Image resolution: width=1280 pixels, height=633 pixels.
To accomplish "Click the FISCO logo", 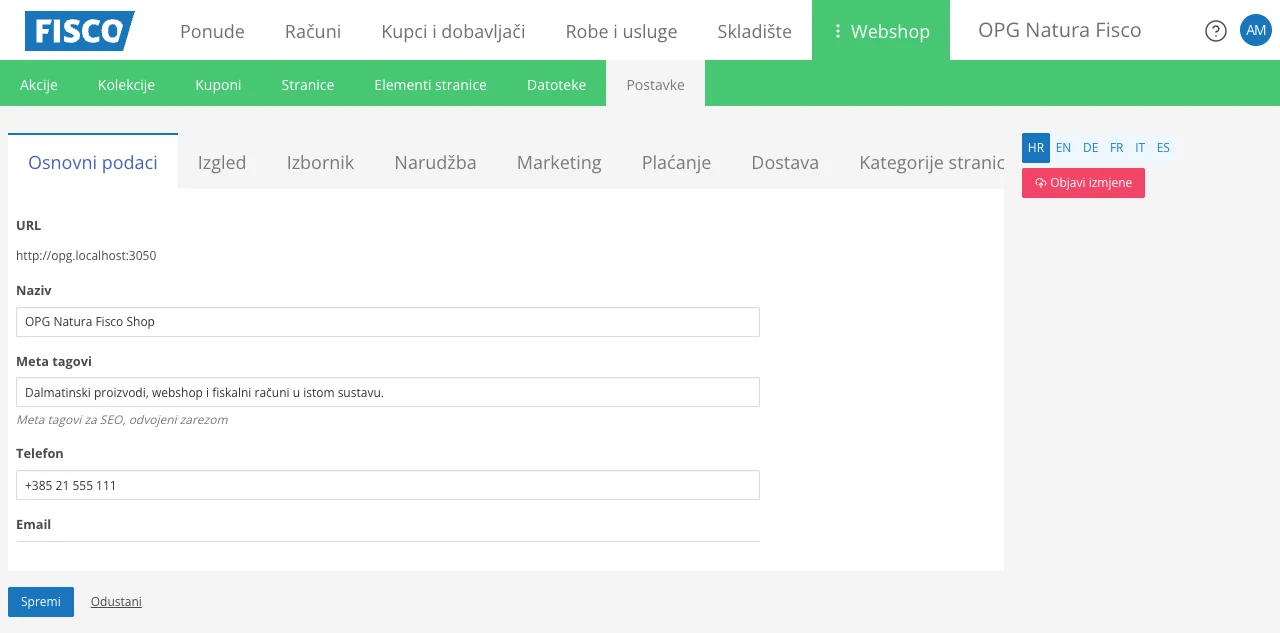I will tap(79, 30).
